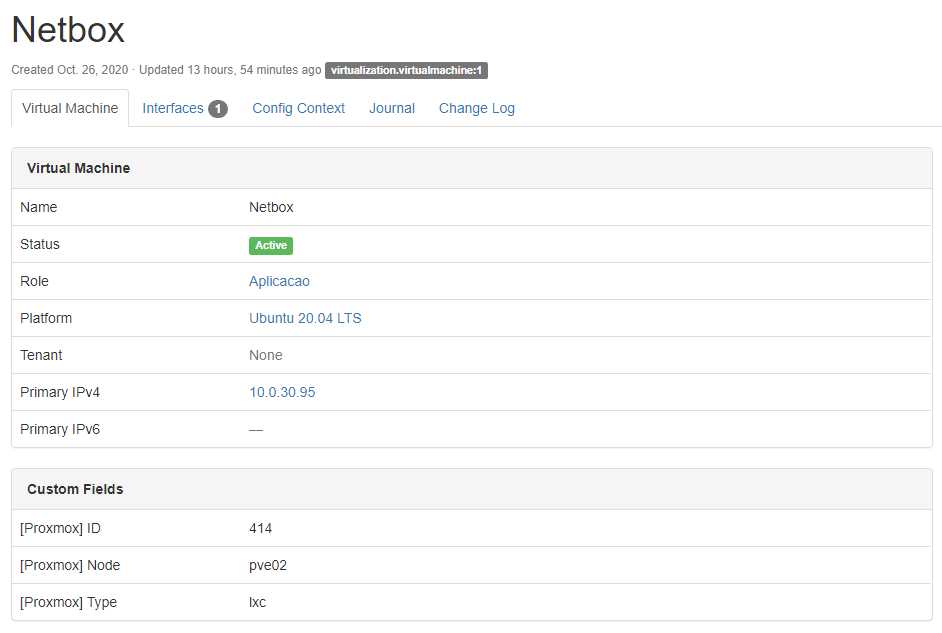Click the Interfaces count badge showing 1
Viewport: 942px width, 633px height.
218,109
